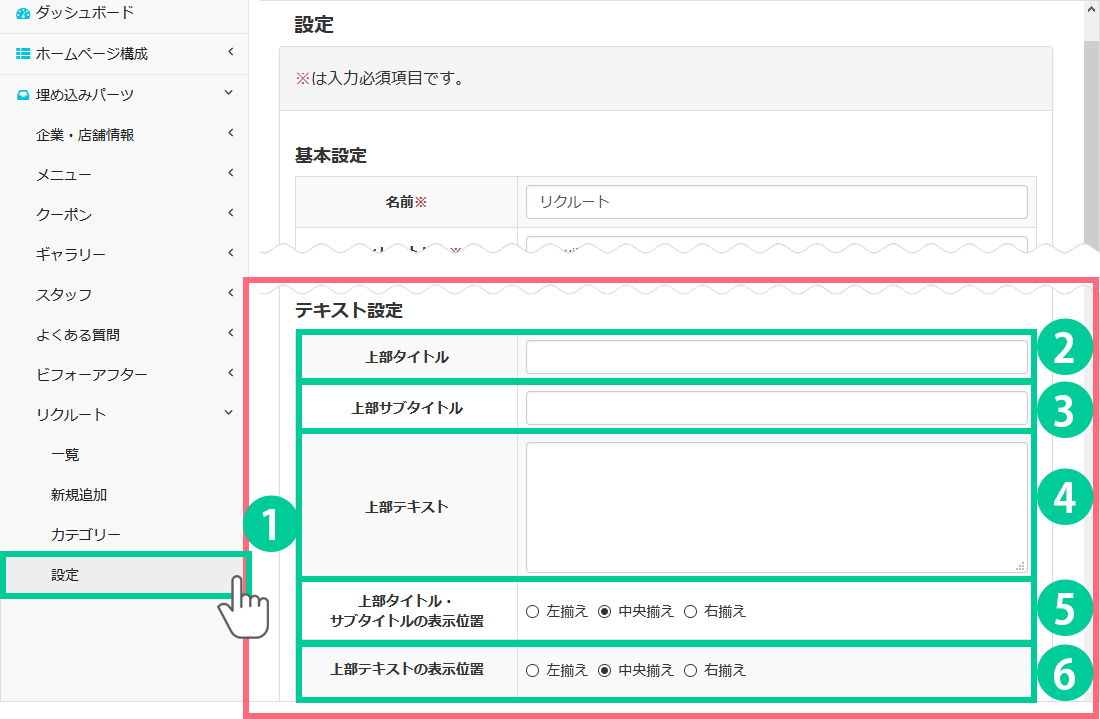Image resolution: width=1100 pixels, height=719 pixels.
Task: Click the homepage structure list icon
Action: click(x=23, y=54)
